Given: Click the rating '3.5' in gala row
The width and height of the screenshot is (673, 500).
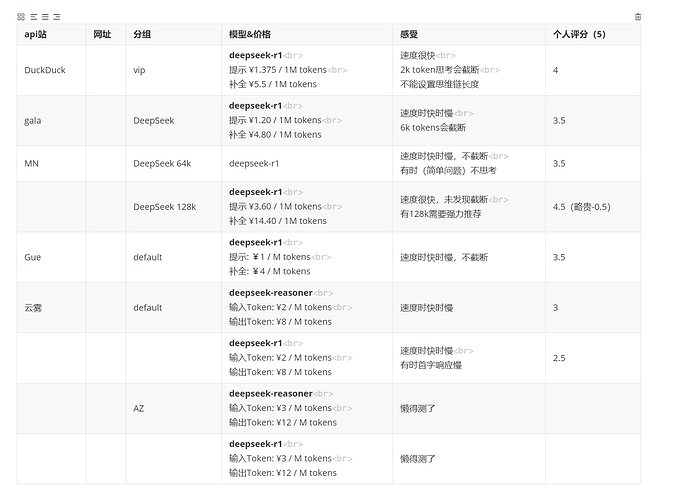Looking at the screenshot, I should pos(559,121).
